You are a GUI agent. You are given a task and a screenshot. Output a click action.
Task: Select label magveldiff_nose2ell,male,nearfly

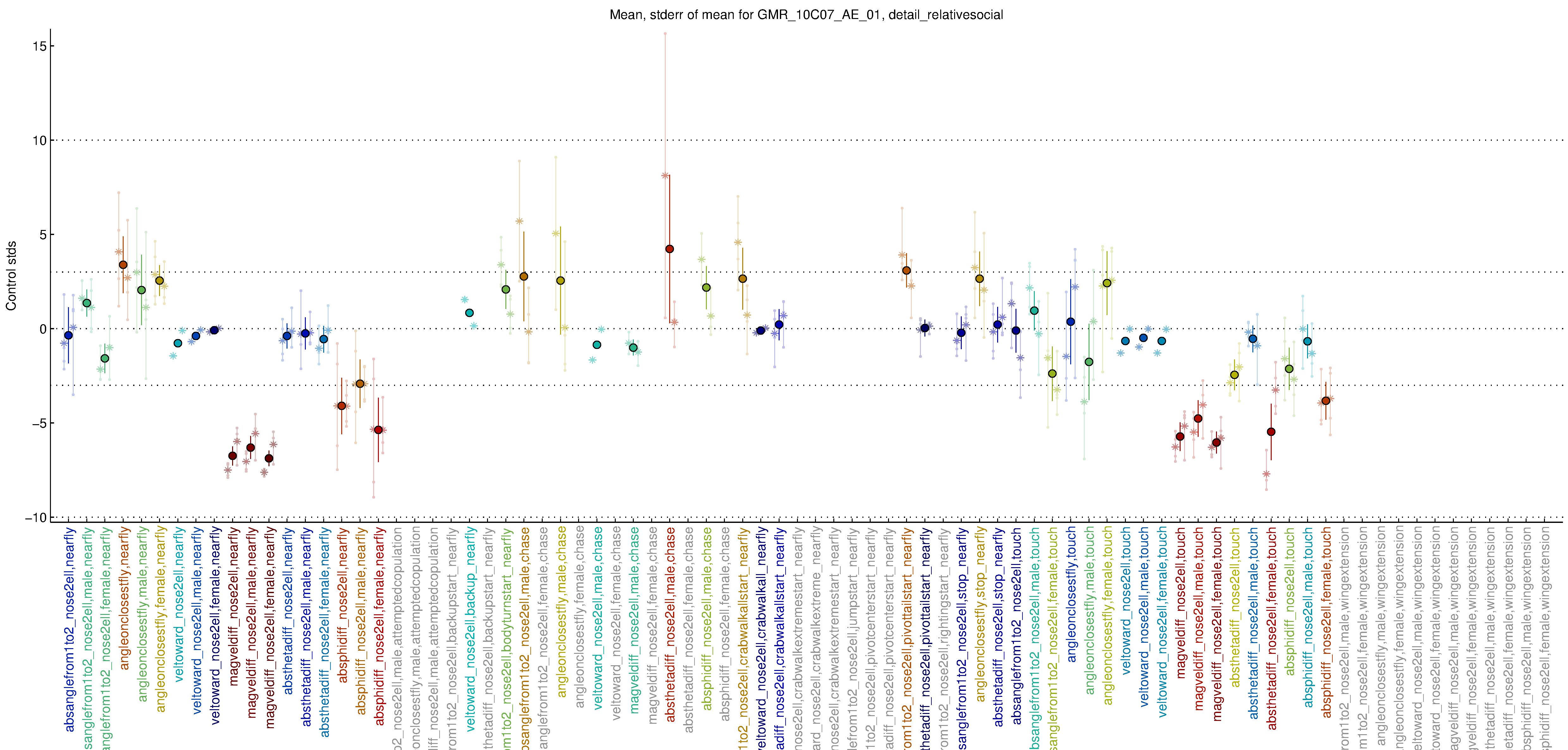pyautogui.click(x=251, y=622)
